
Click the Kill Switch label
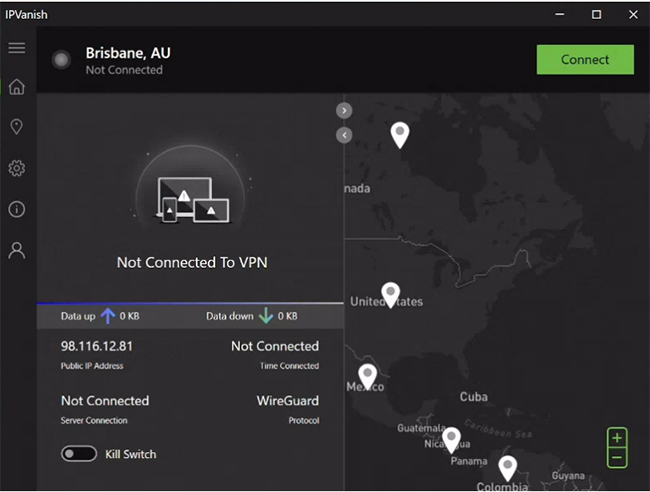point(131,454)
